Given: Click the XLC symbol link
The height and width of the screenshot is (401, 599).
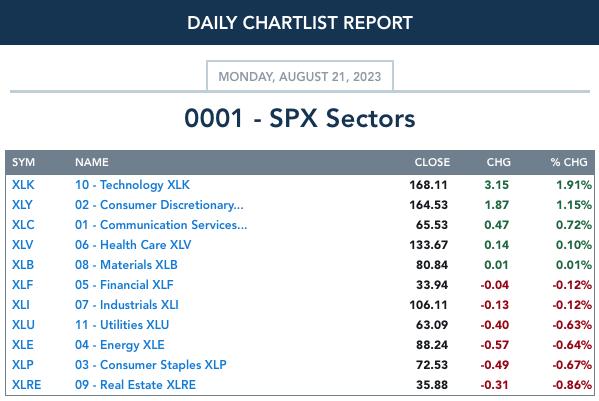Looking at the screenshot, I should tap(23, 225).
